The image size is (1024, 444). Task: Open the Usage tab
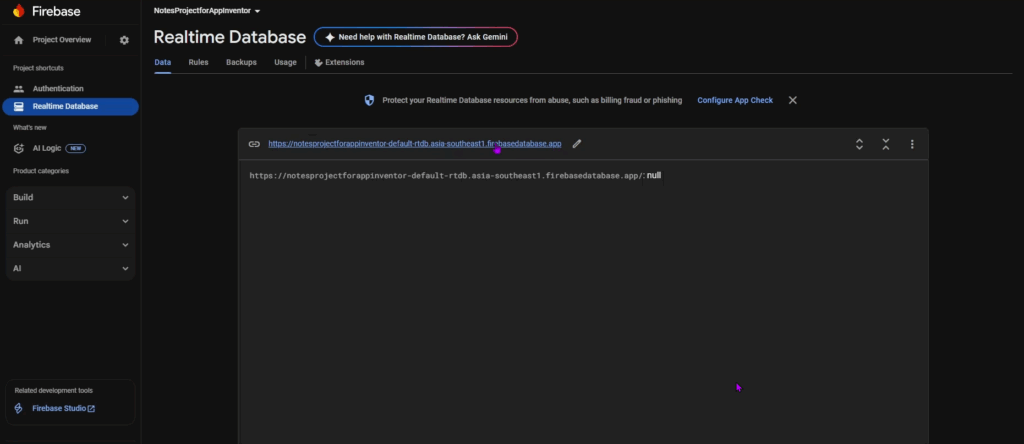[x=285, y=62]
